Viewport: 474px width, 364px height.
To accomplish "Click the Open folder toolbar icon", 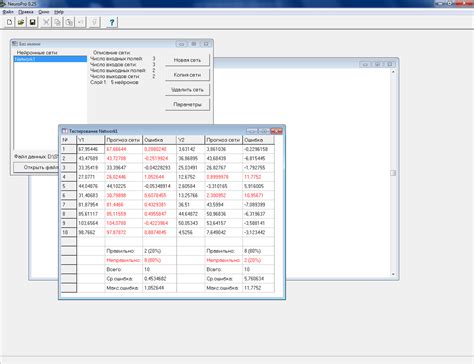I will (21, 22).
